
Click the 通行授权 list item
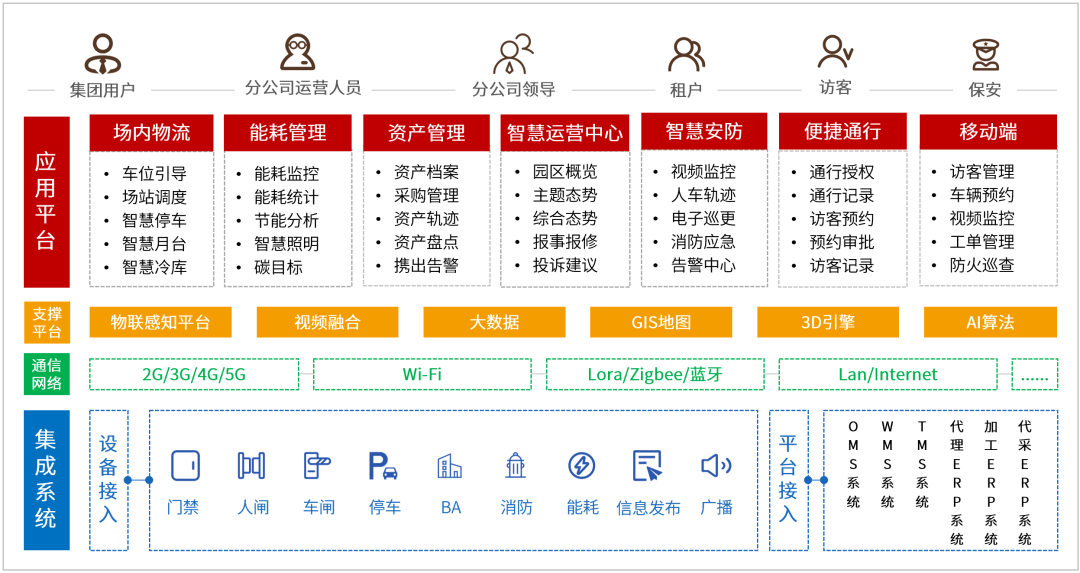click(842, 172)
